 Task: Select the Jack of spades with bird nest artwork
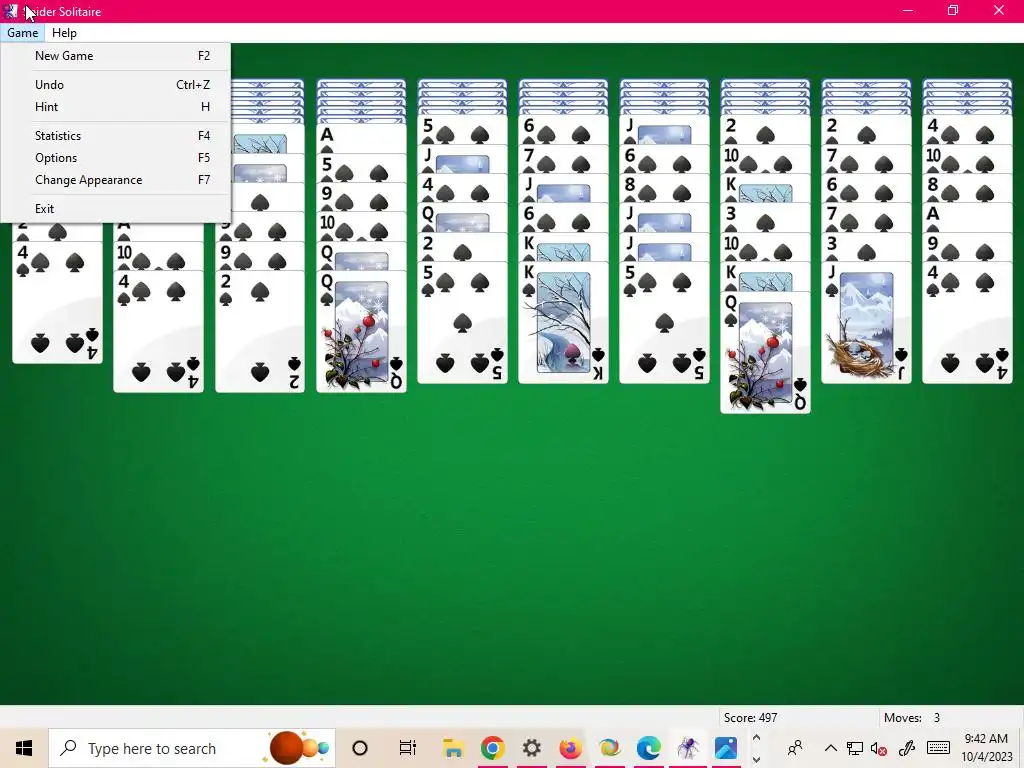point(866,323)
